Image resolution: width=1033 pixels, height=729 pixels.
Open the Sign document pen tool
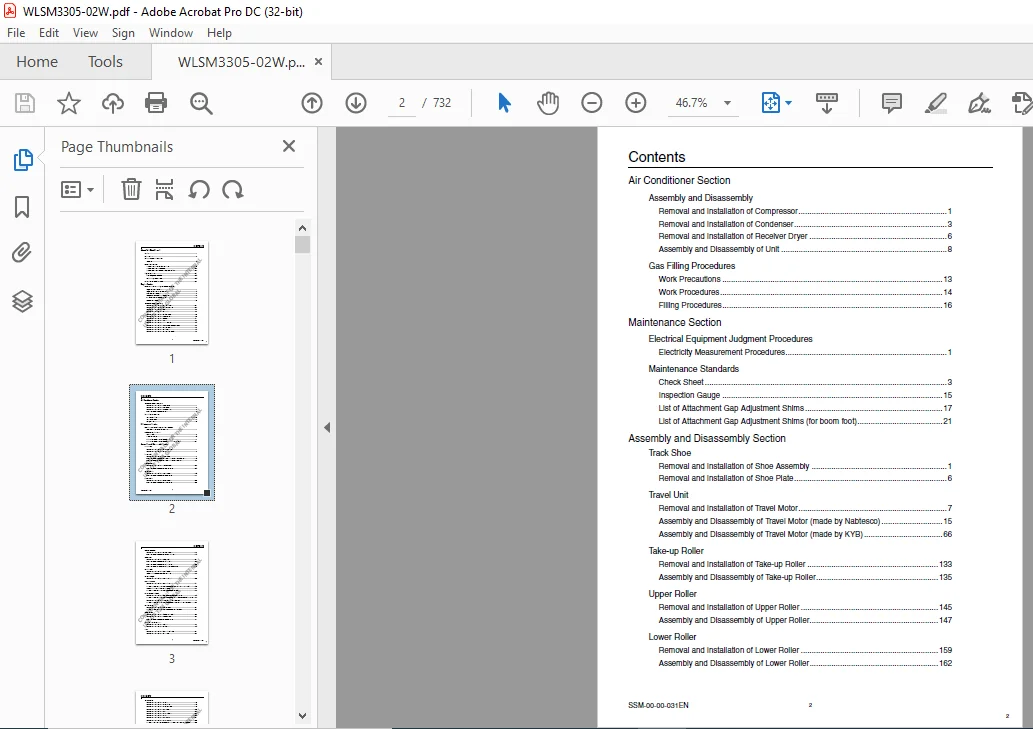tap(979, 103)
